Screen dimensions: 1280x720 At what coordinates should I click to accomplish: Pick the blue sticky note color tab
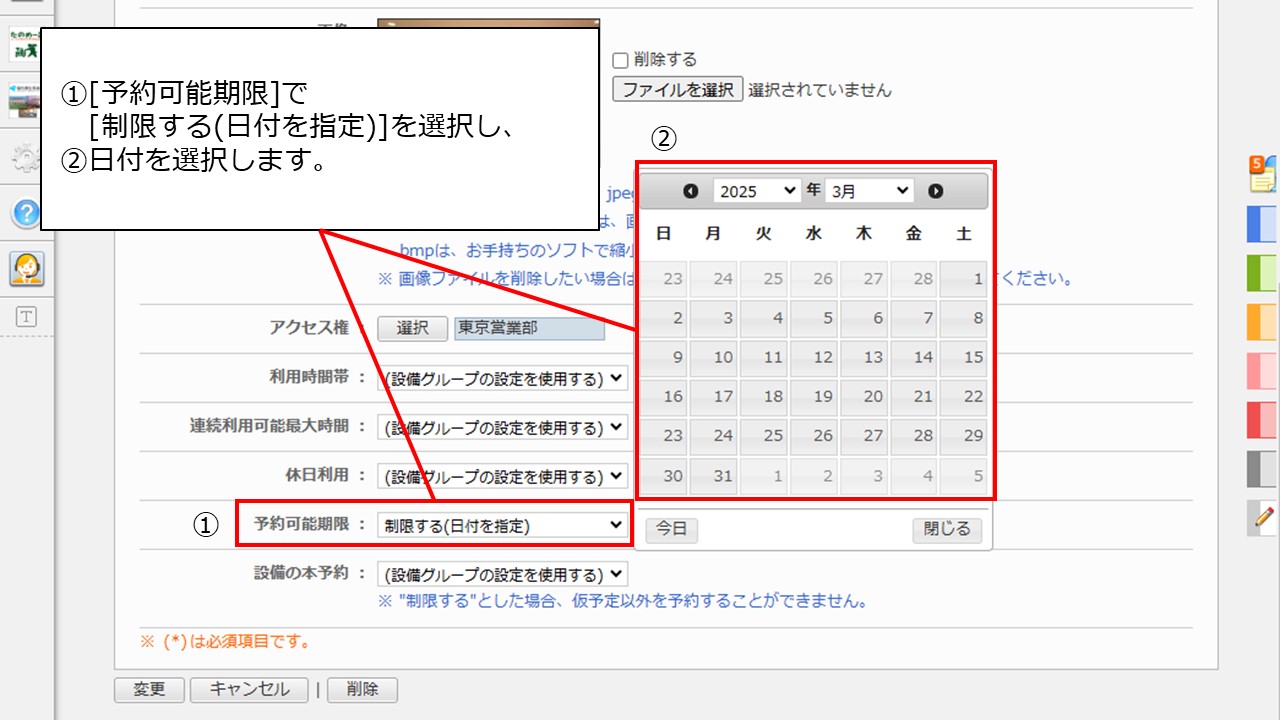click(x=1262, y=224)
